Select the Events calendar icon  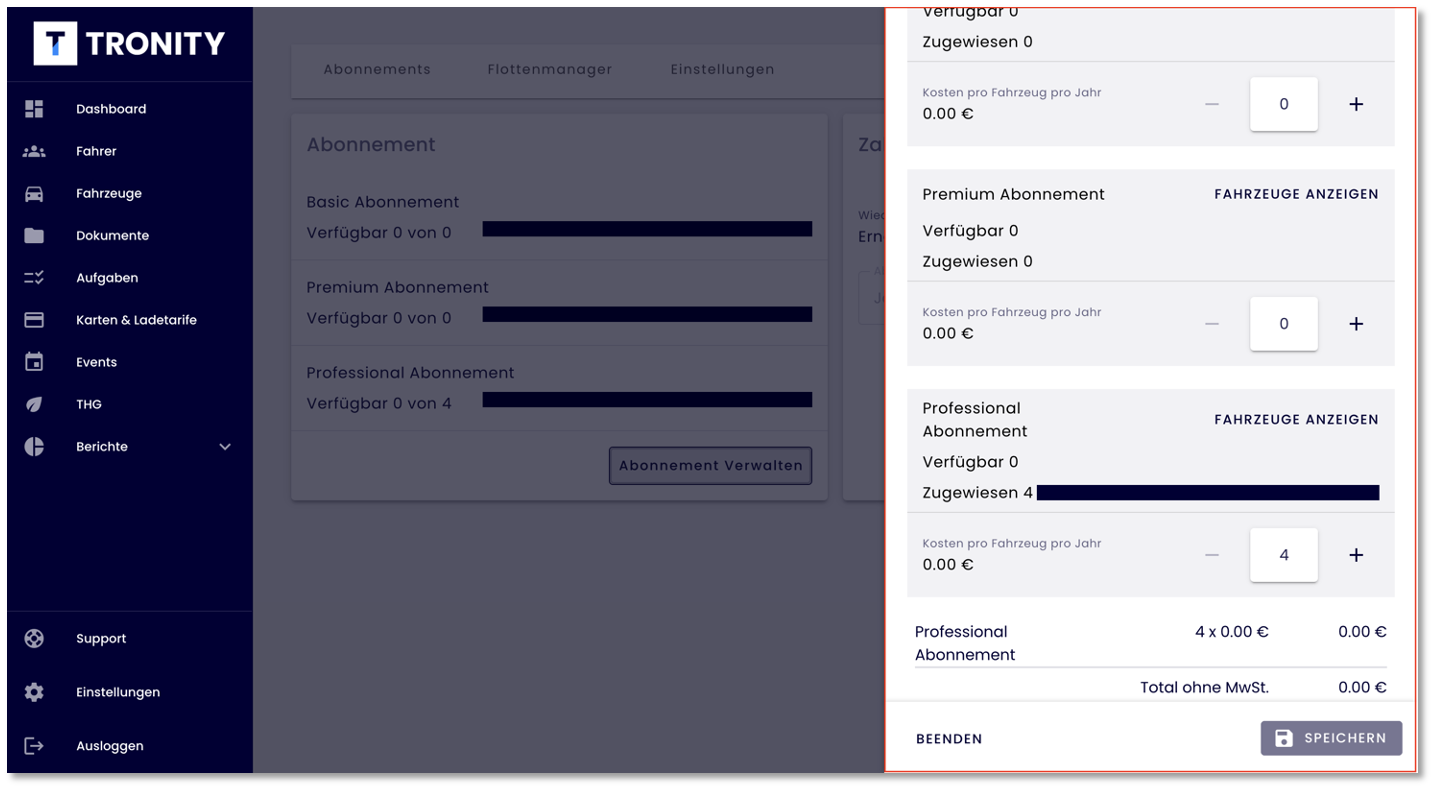tap(34, 362)
